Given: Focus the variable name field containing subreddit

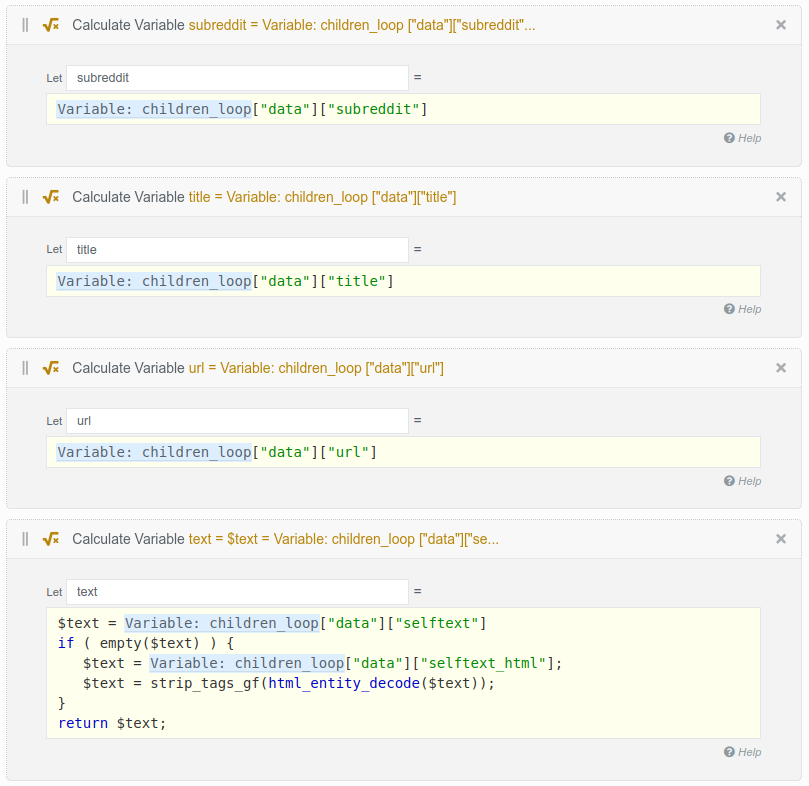Looking at the screenshot, I should pyautogui.click(x=237, y=78).
